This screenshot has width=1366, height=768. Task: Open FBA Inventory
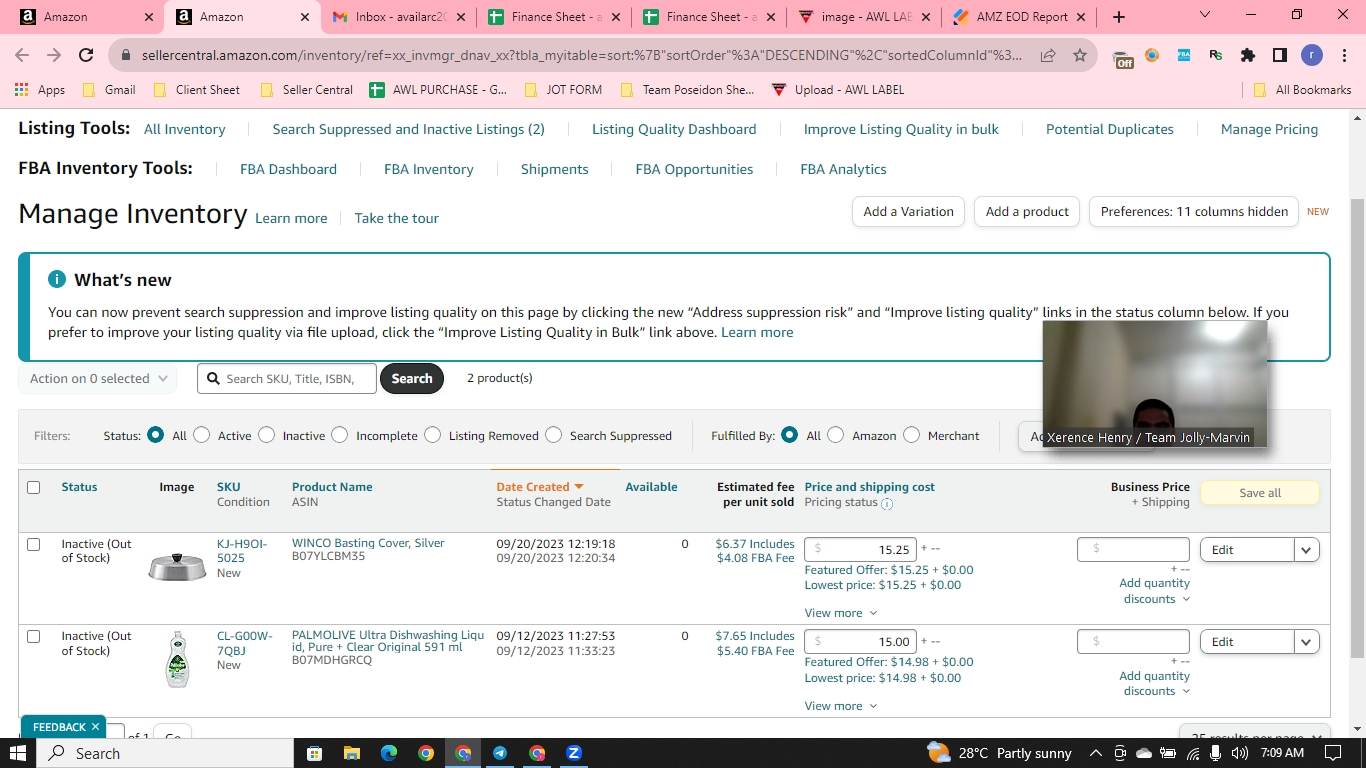pos(429,170)
